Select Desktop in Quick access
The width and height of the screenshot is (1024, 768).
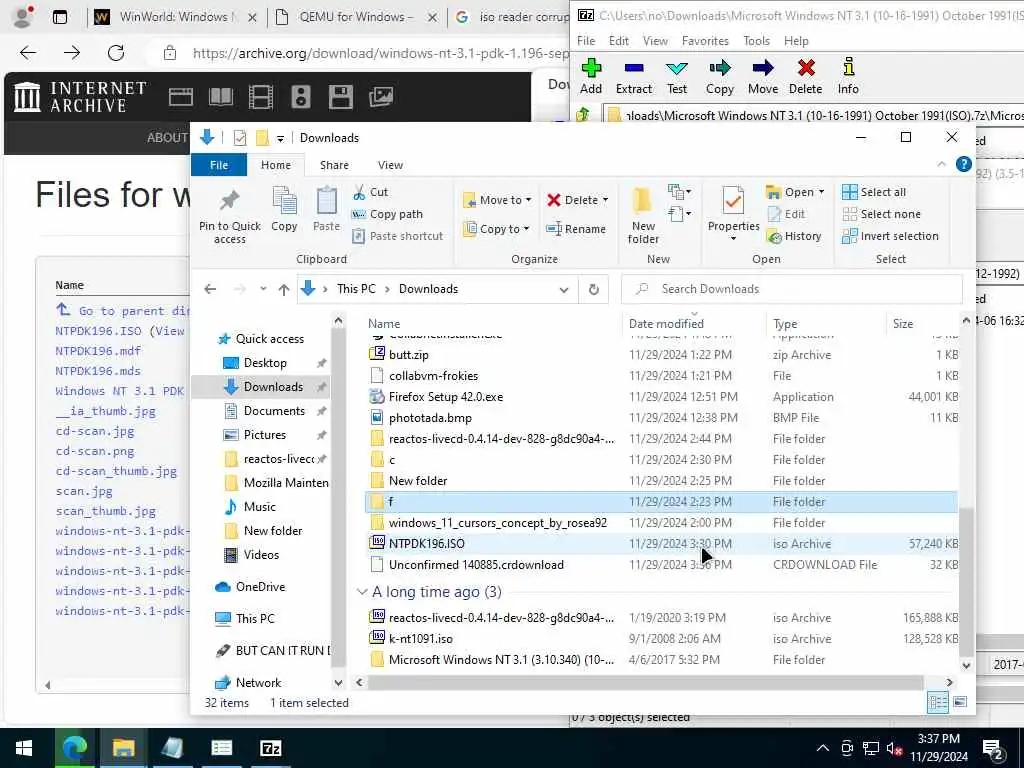pyautogui.click(x=264, y=362)
